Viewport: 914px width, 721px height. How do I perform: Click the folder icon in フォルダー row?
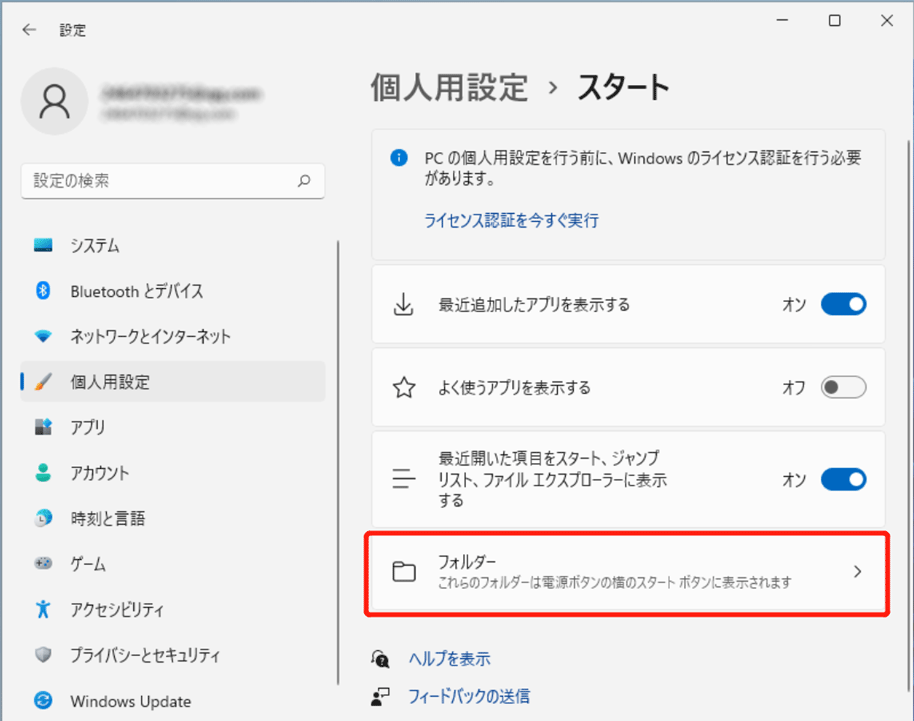[x=404, y=571]
